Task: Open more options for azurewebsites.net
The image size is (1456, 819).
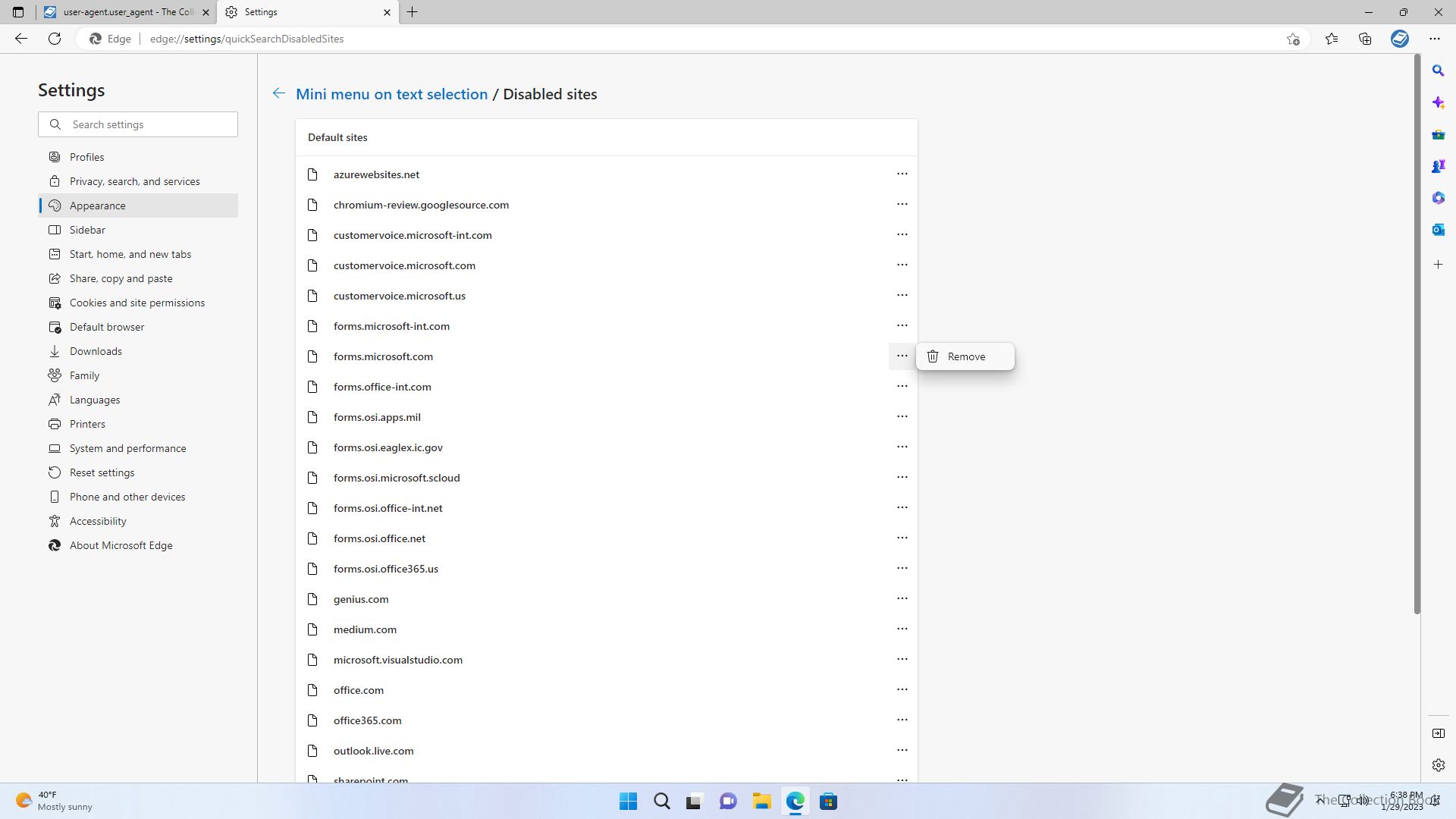Action: coord(902,174)
